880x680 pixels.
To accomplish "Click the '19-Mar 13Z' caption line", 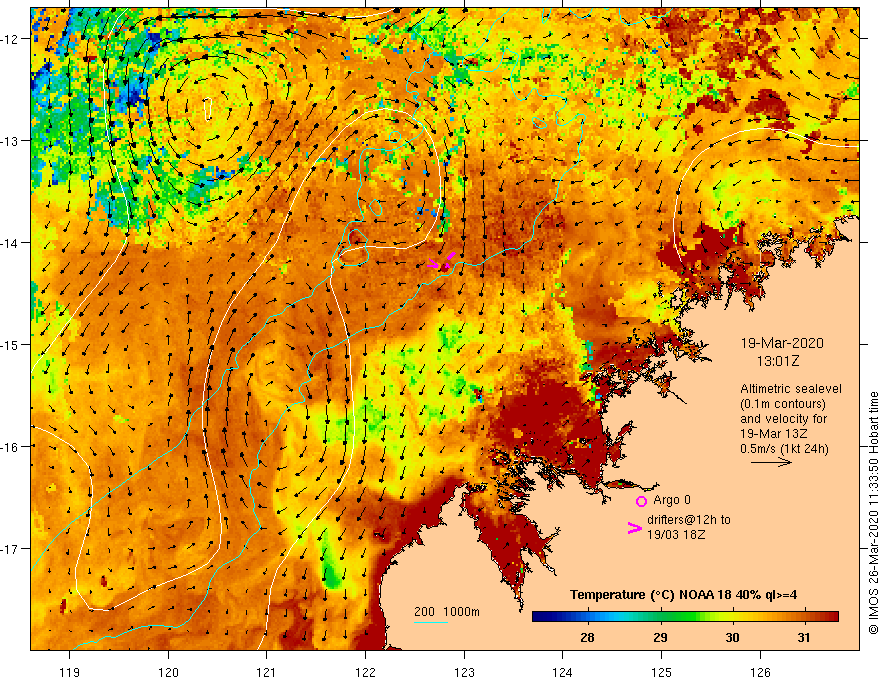I will [x=774, y=433].
